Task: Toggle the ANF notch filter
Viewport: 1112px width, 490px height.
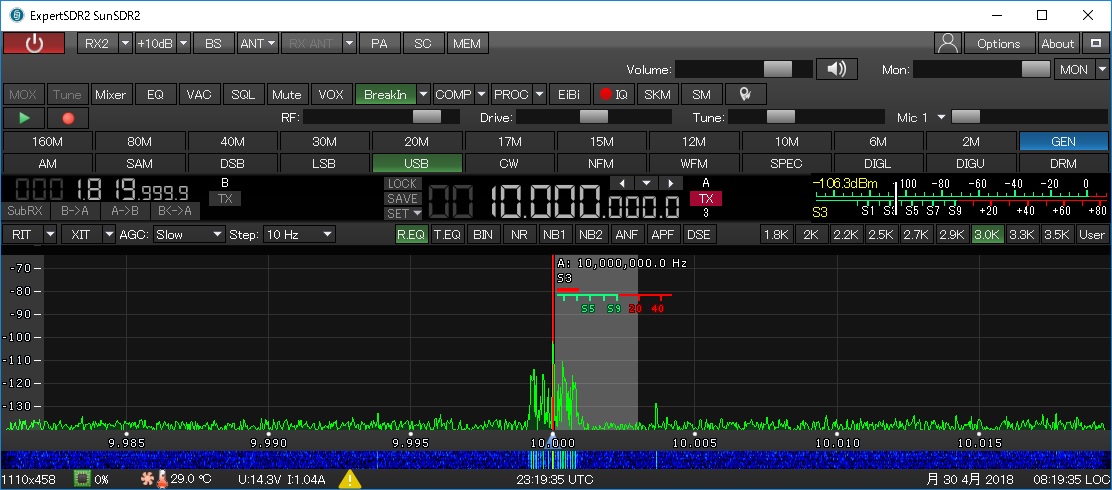Action: (627, 235)
